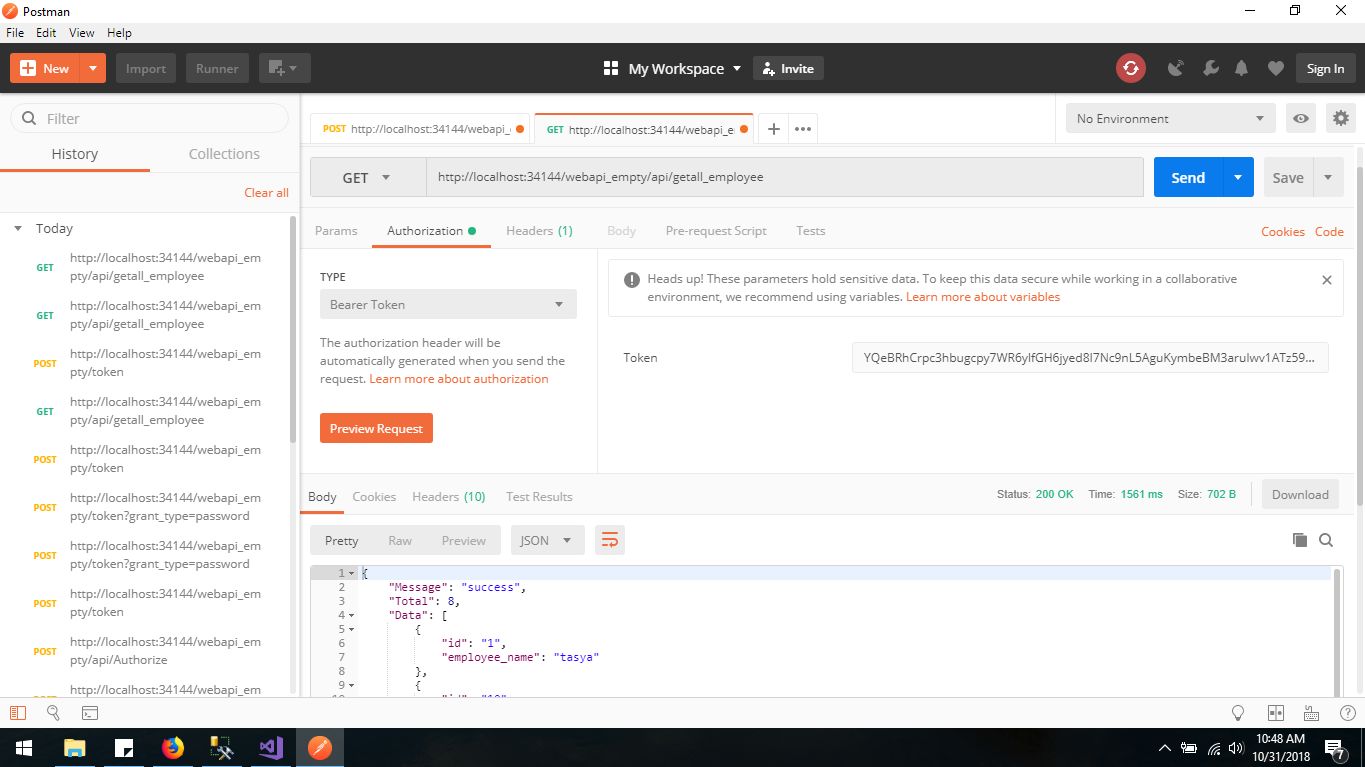Click the environment quick look eye icon
Screen dimensions: 1365x767
coord(1300,118)
